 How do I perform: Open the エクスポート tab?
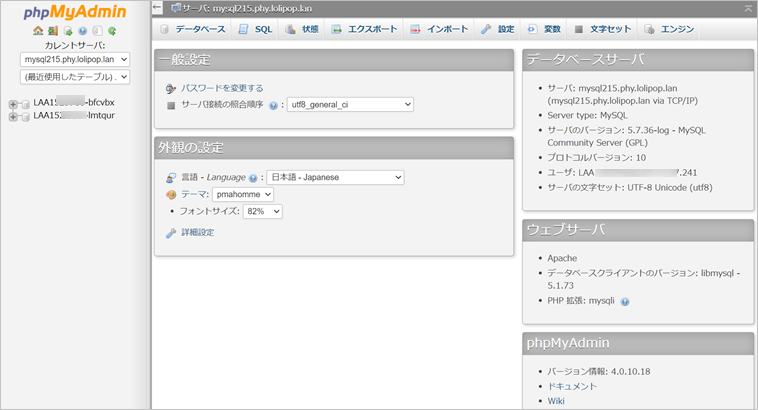tap(365, 30)
